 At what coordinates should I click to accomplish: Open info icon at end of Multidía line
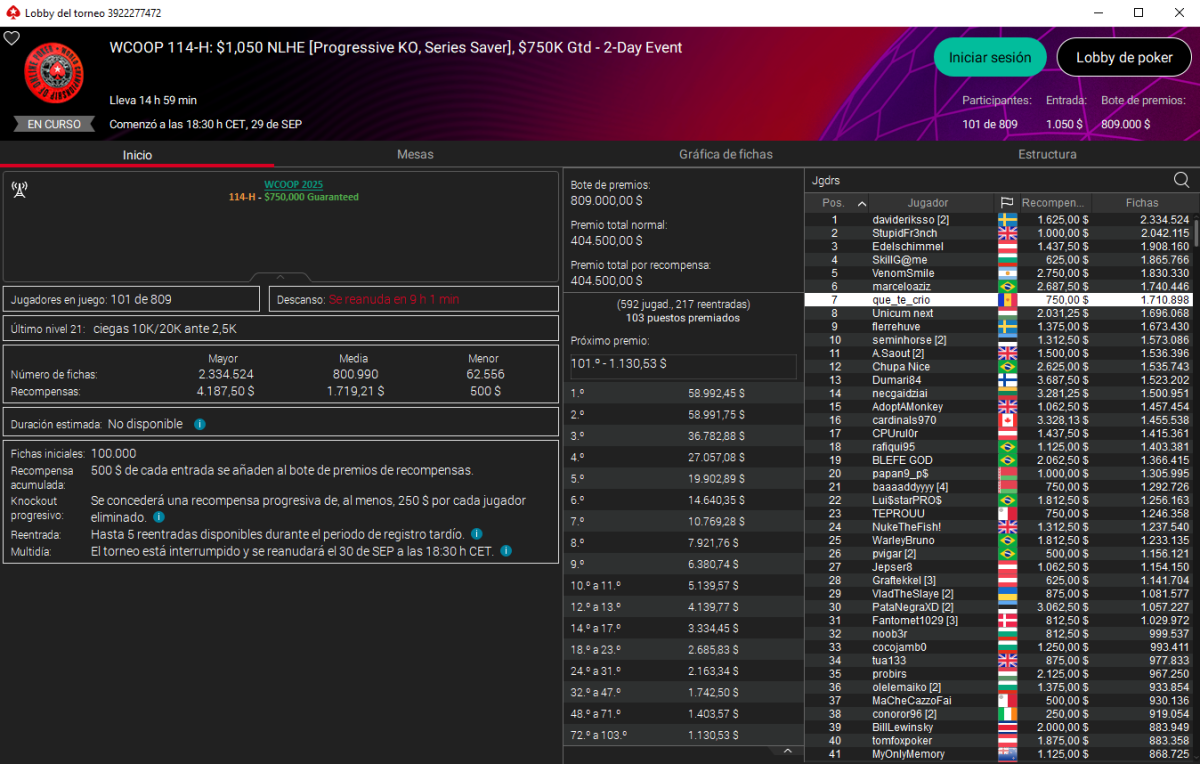[x=506, y=551]
